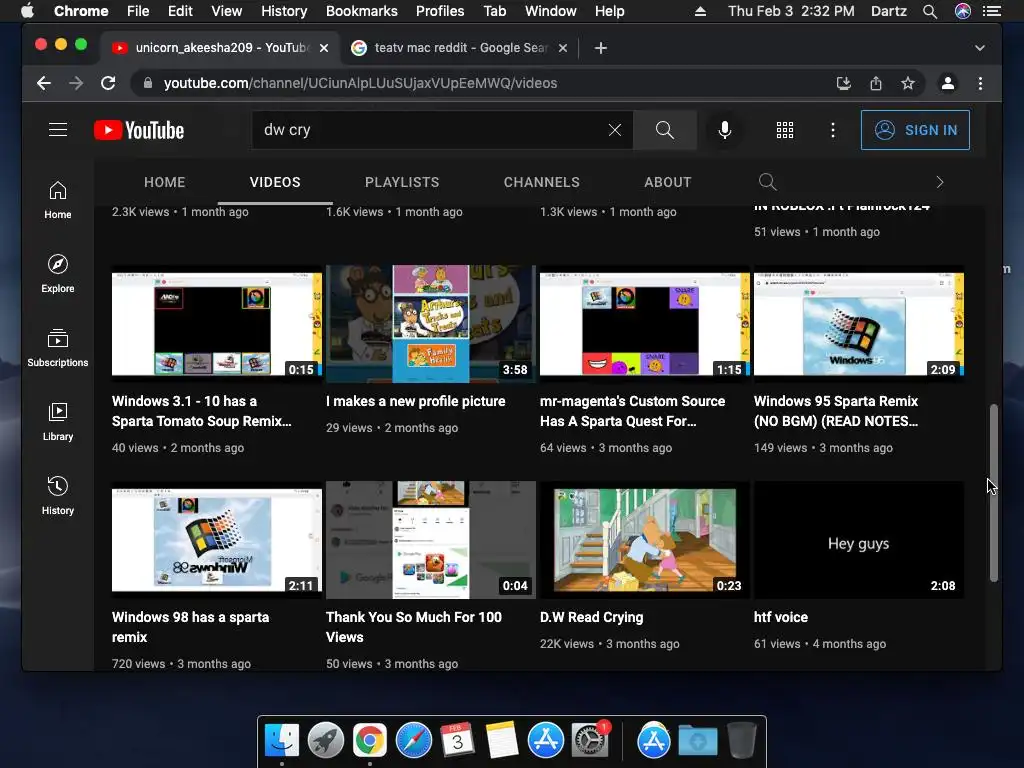
Task: Open the ABOUT tab
Action: click(667, 182)
